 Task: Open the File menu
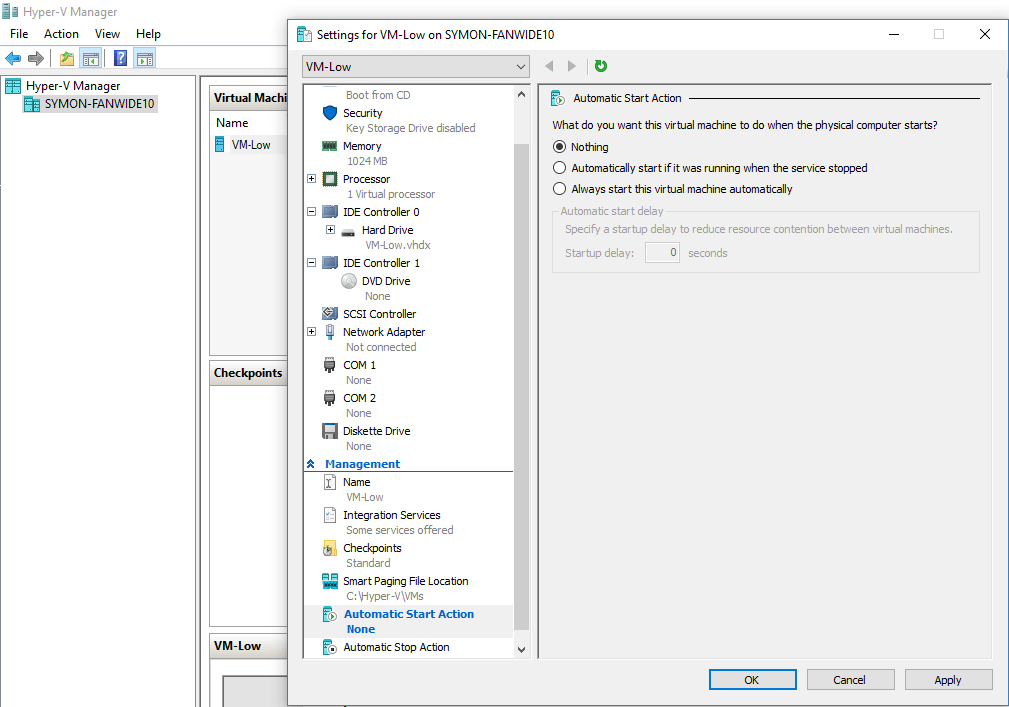(19, 33)
